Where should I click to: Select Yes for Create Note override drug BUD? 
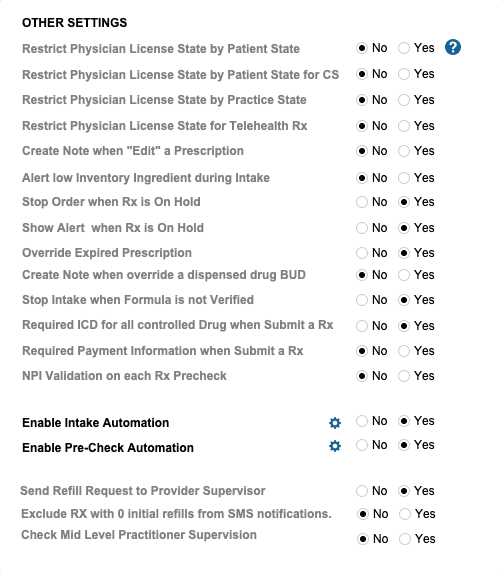404,275
